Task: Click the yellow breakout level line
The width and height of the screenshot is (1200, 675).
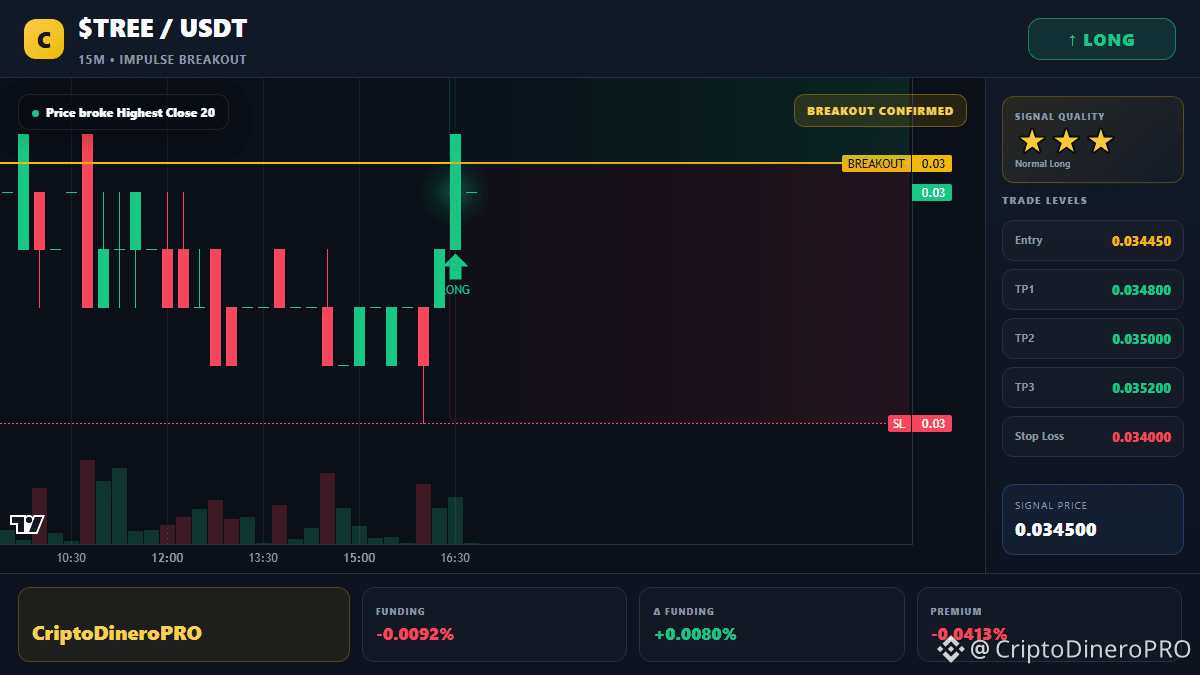Action: coord(420,163)
